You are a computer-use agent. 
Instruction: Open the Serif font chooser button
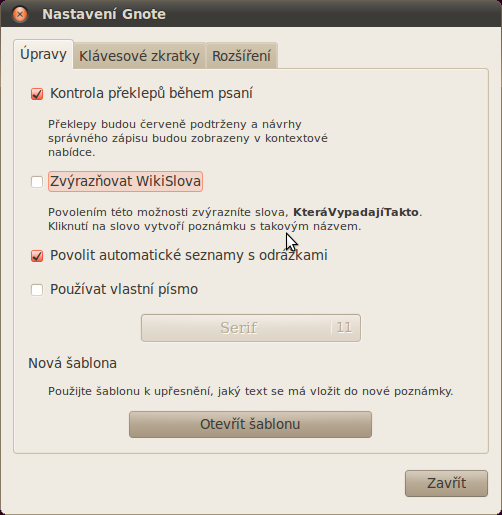click(x=251, y=328)
